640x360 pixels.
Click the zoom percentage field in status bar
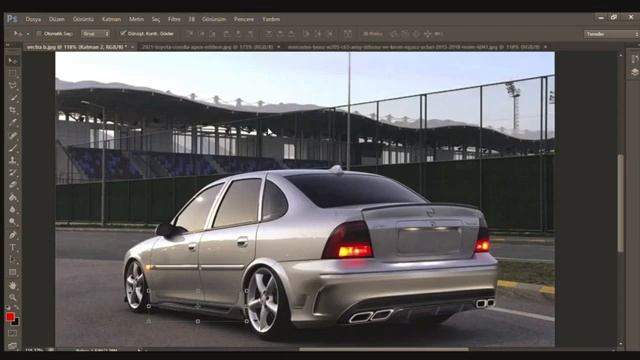[35, 350]
